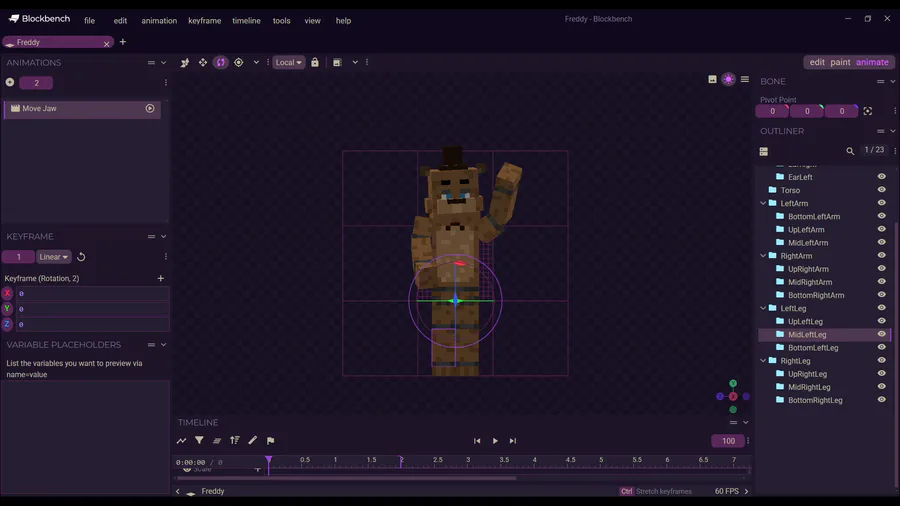This screenshot has height=506, width=900.
Task: Hide the Torso bone
Action: tap(882, 190)
